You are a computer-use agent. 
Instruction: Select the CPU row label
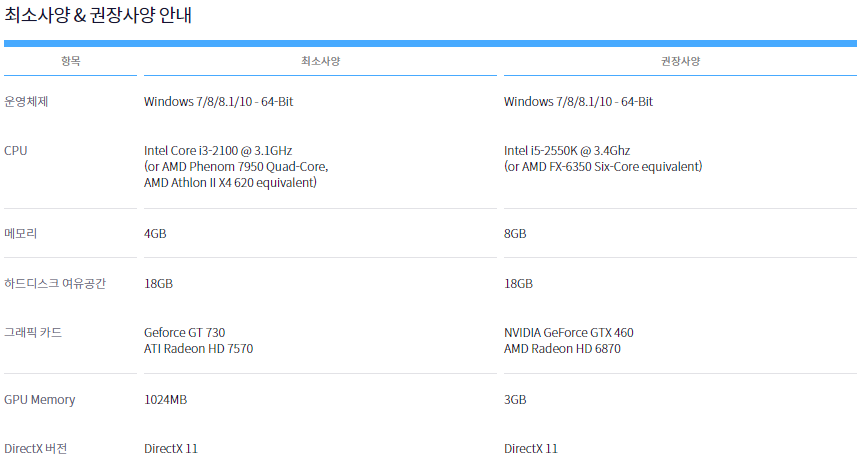click(x=15, y=150)
